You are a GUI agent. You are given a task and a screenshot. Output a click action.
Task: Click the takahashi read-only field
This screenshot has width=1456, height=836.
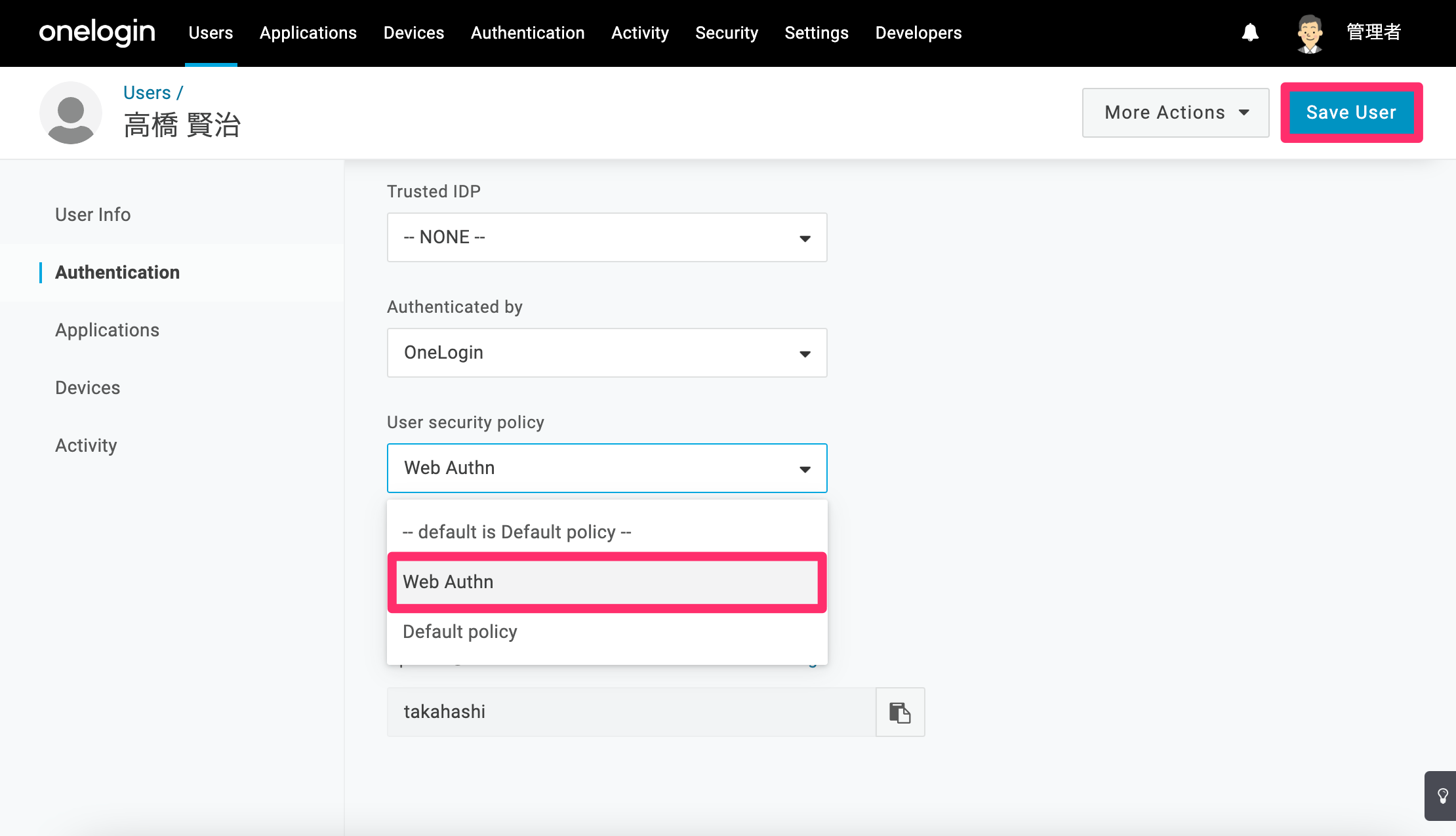pos(632,712)
